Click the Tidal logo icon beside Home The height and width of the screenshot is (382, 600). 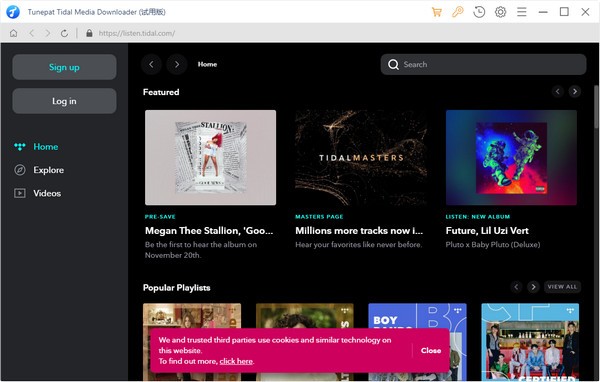pos(20,147)
